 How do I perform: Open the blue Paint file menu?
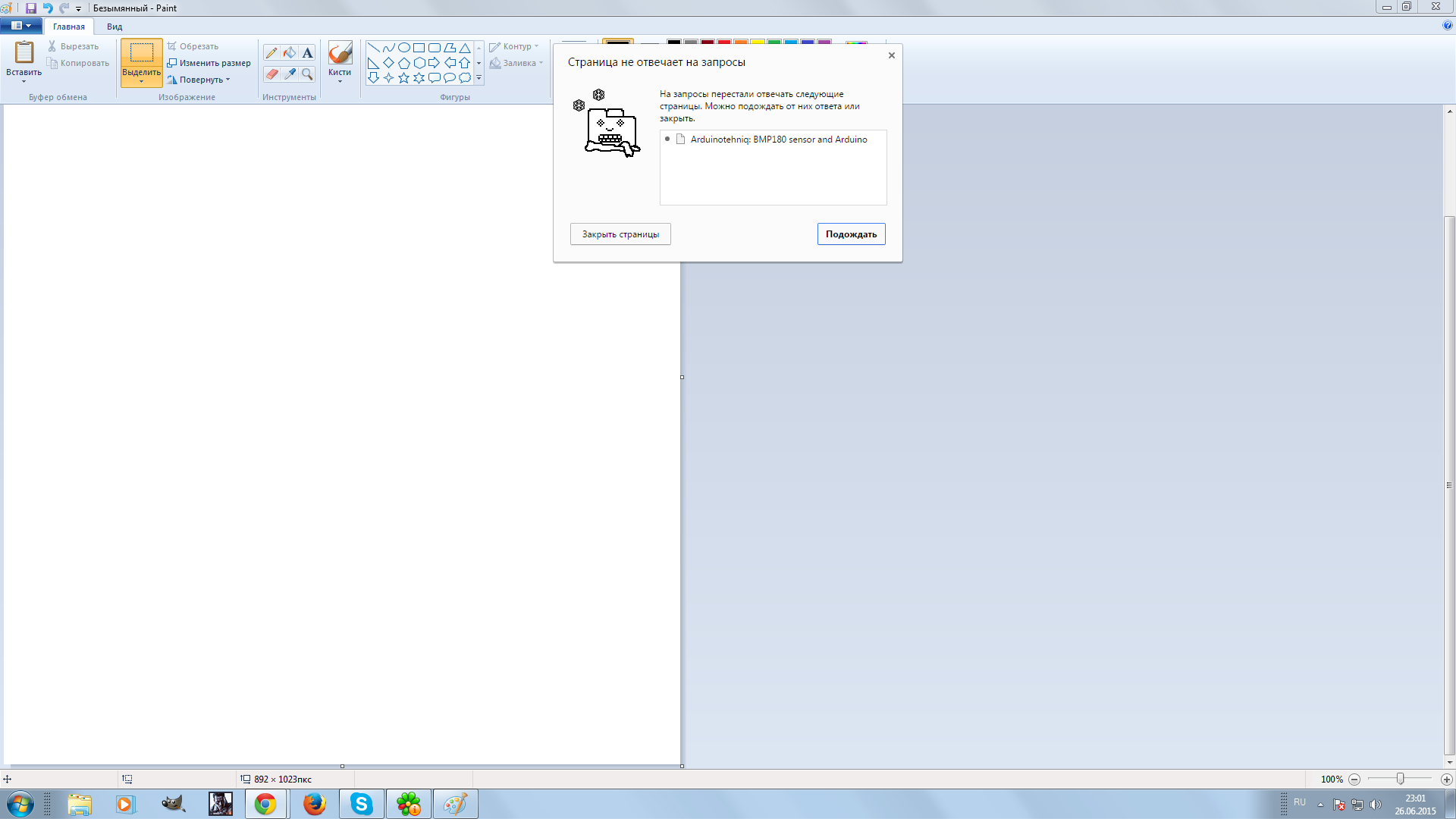(x=21, y=26)
